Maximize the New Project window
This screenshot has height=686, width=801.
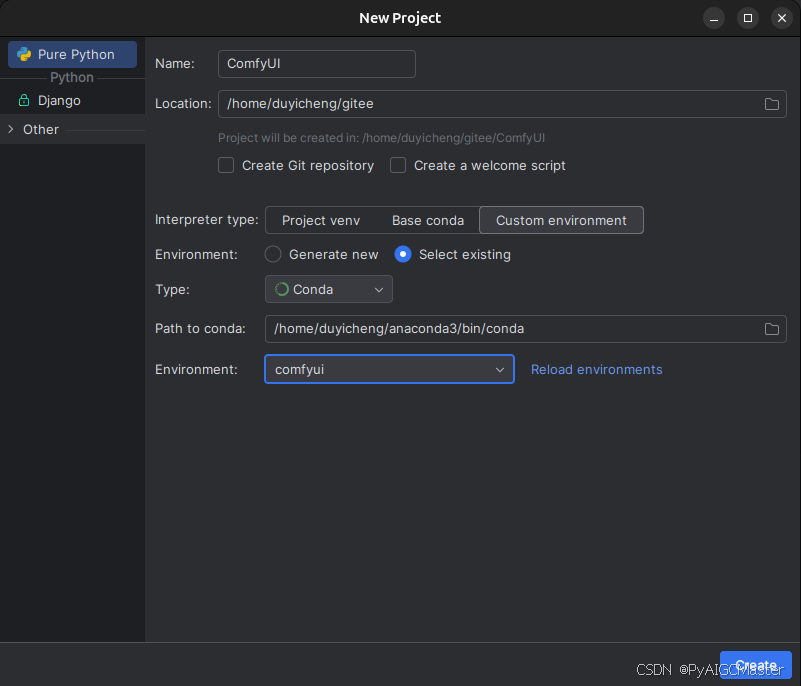click(x=747, y=18)
